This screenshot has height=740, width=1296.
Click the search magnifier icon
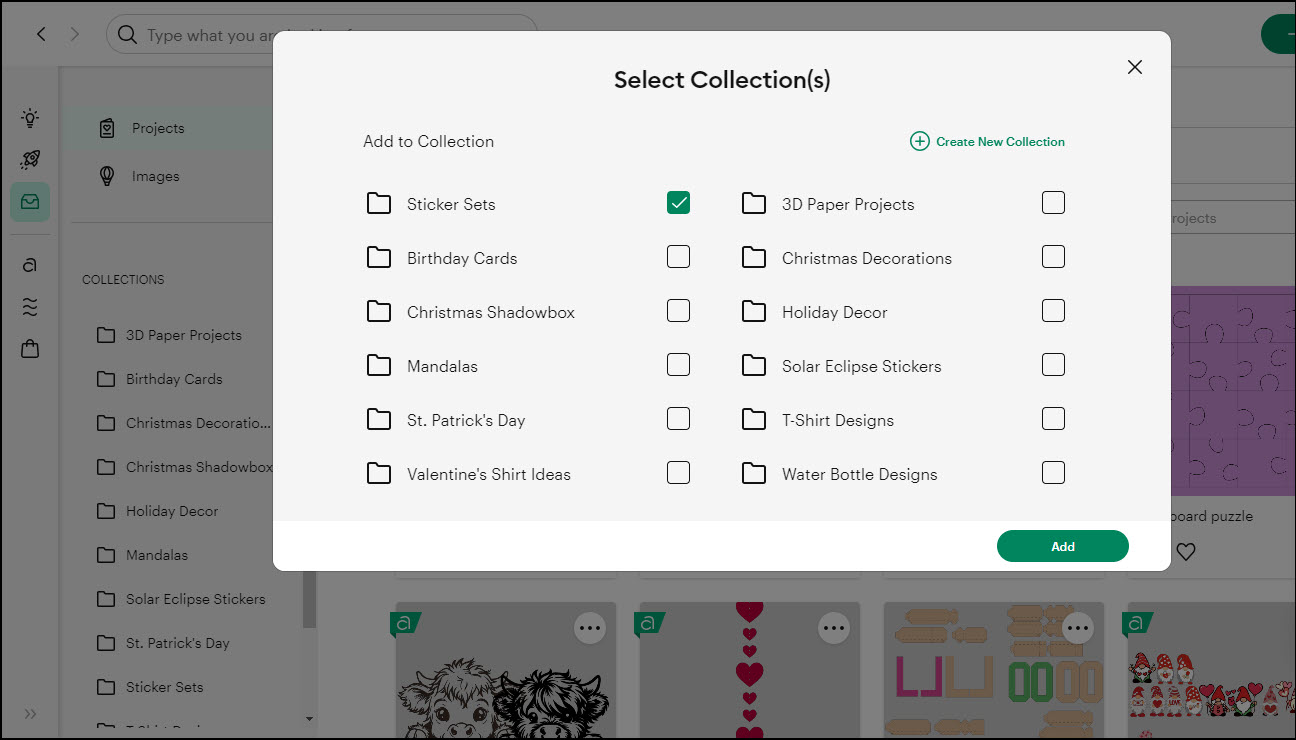[126, 33]
